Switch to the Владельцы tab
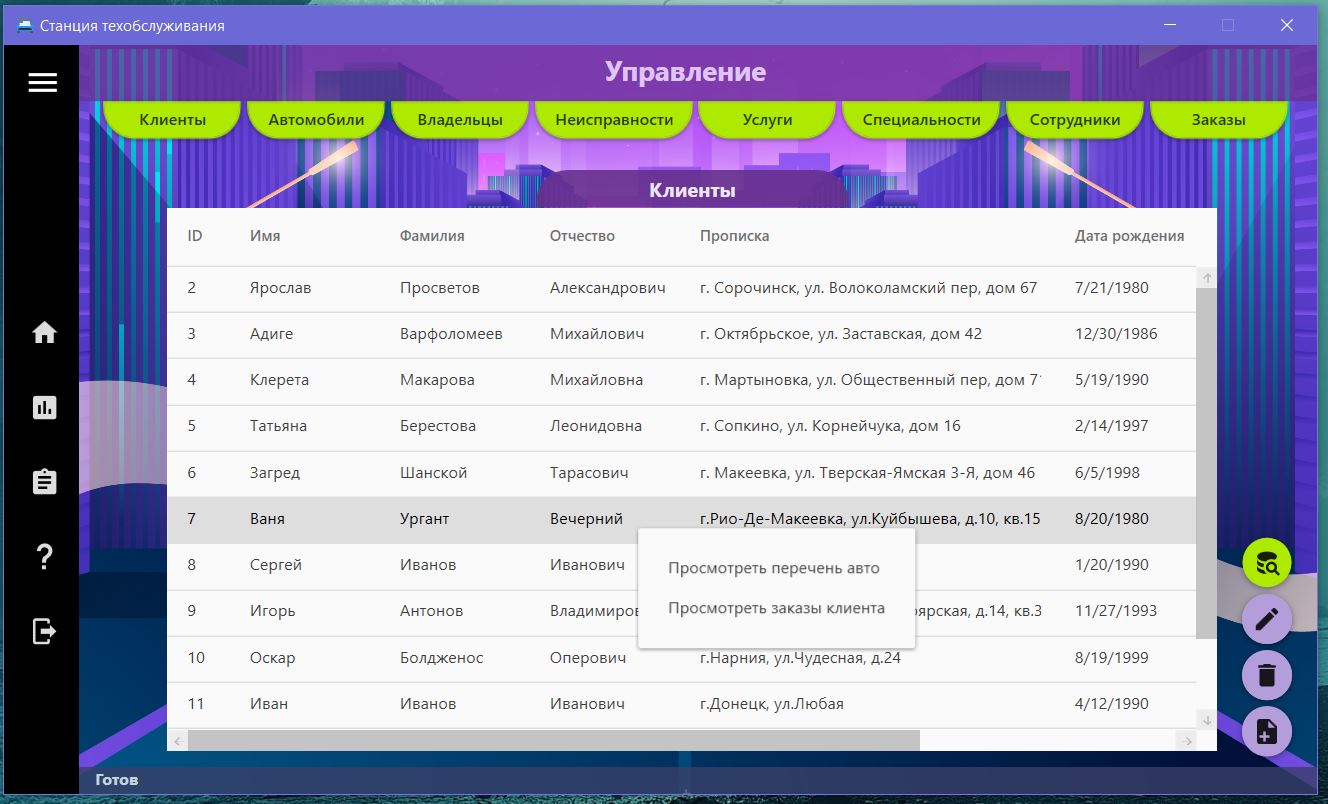The width and height of the screenshot is (1328, 804). tap(460, 120)
